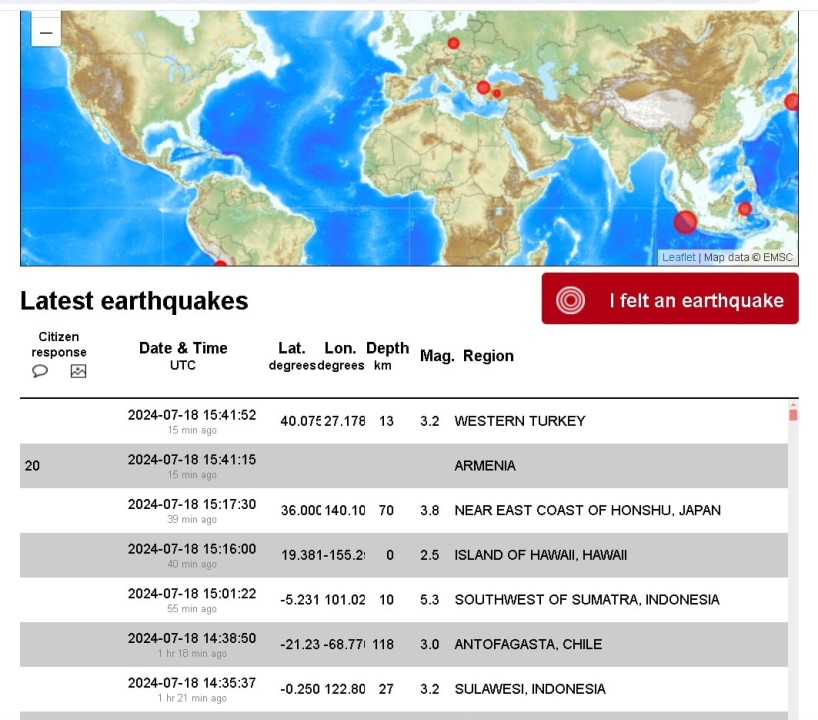Screen dimensions: 818x720
Task: Click the red marker near Japan at map edge
Action: 791,102
